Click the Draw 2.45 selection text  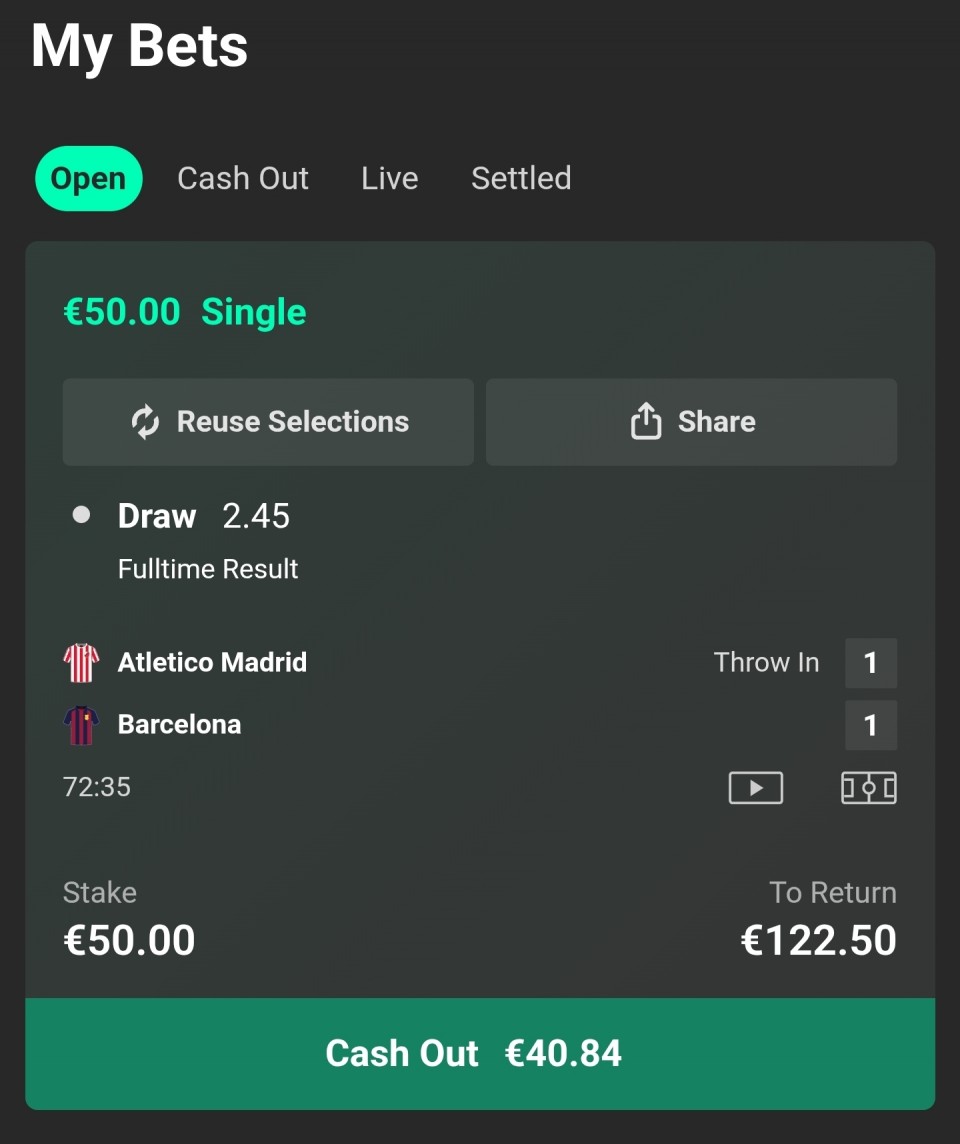[204, 516]
